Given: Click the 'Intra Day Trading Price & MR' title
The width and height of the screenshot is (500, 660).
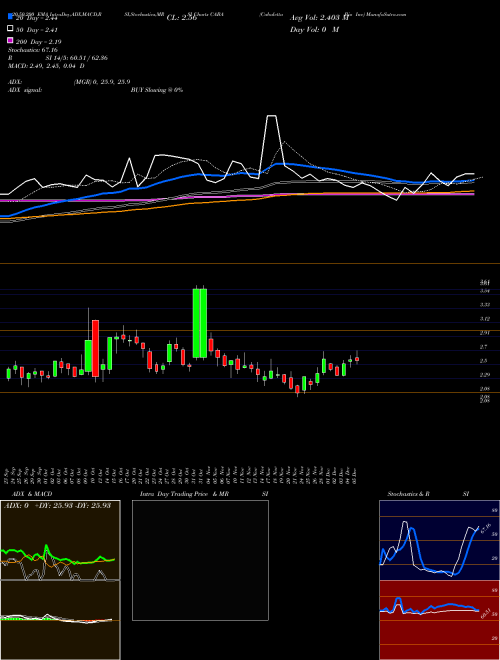Looking at the screenshot, I should click(x=184, y=494).
